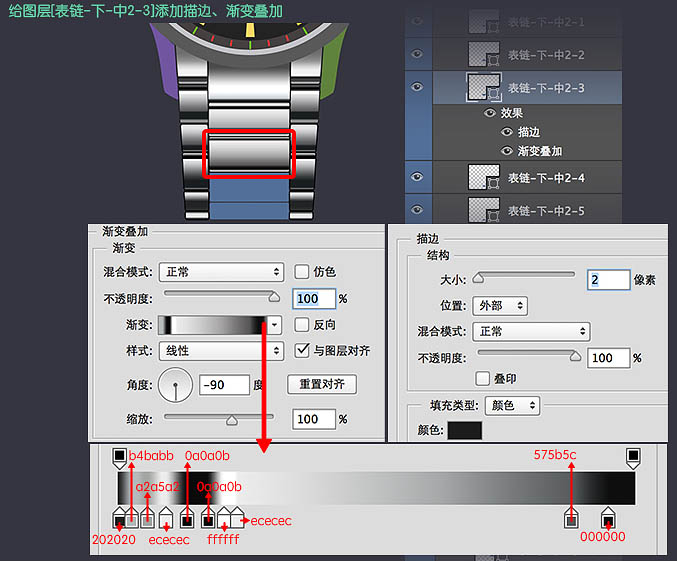
Task: Click the top-right opacity stop of gradient
Action: [633, 457]
